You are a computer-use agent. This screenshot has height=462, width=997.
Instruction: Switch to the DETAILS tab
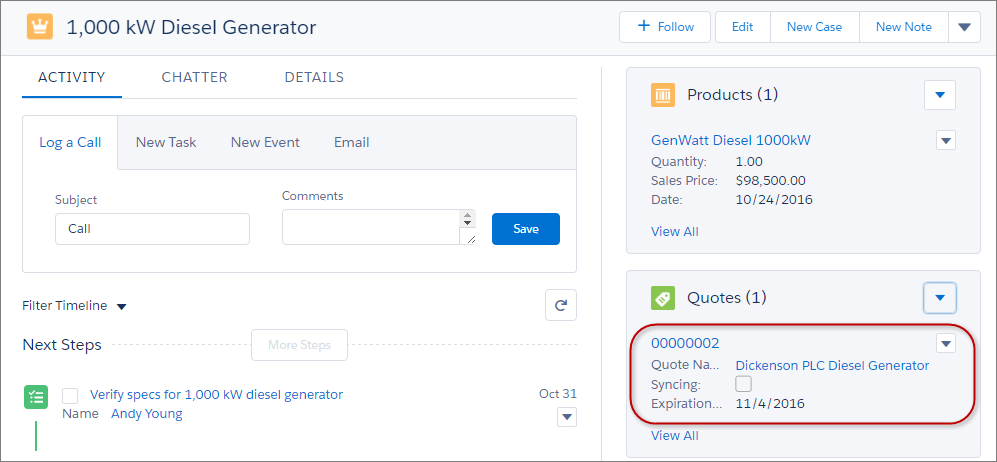[314, 78]
